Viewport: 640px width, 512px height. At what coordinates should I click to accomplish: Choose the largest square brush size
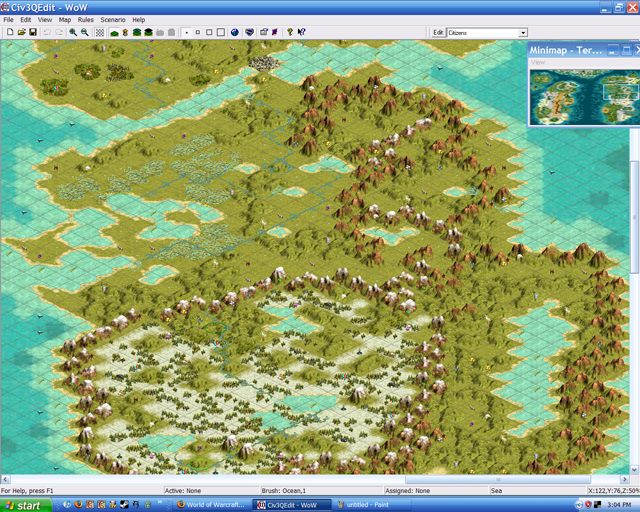(221, 32)
